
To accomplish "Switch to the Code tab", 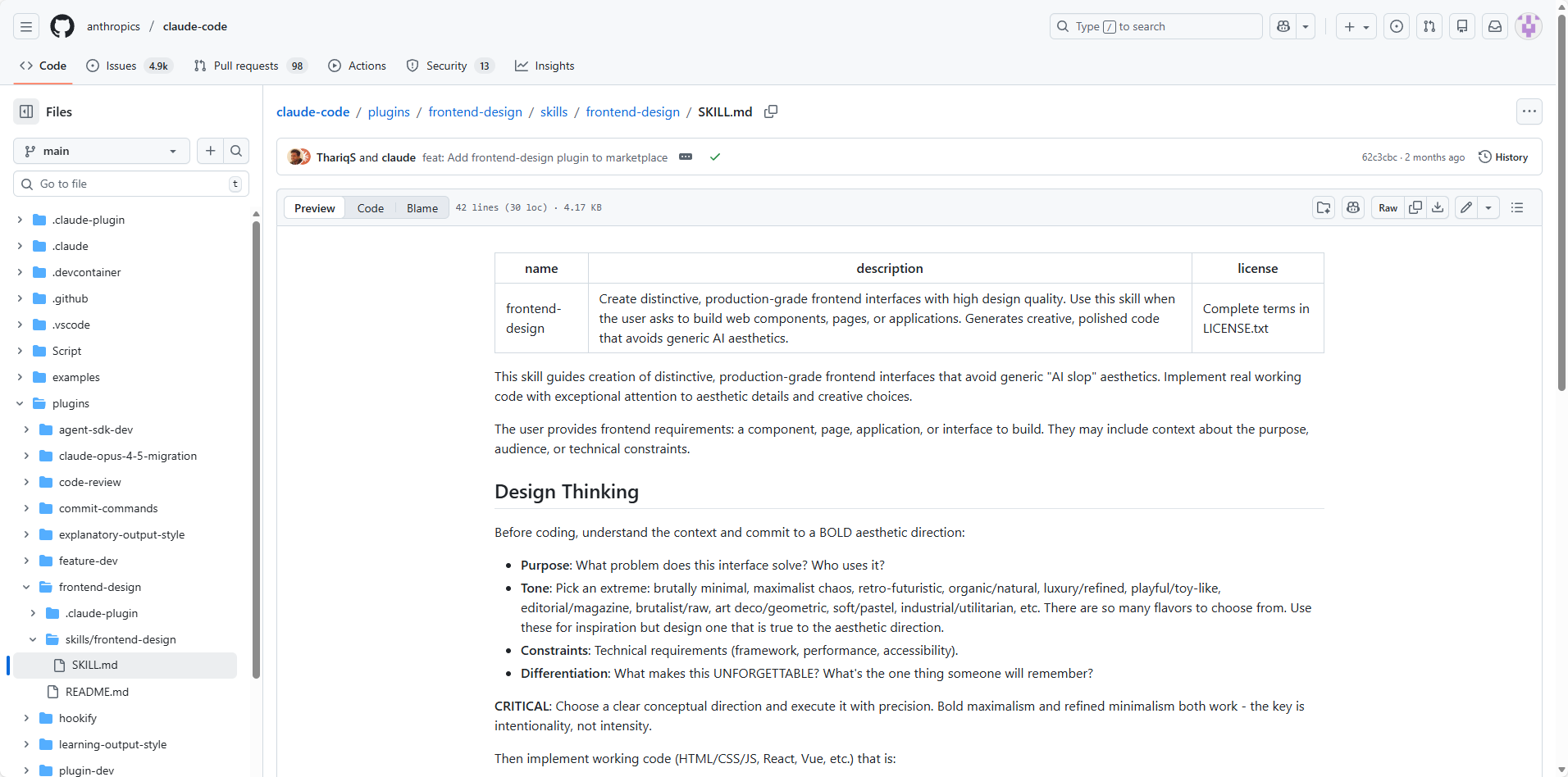I will coord(43,66).
